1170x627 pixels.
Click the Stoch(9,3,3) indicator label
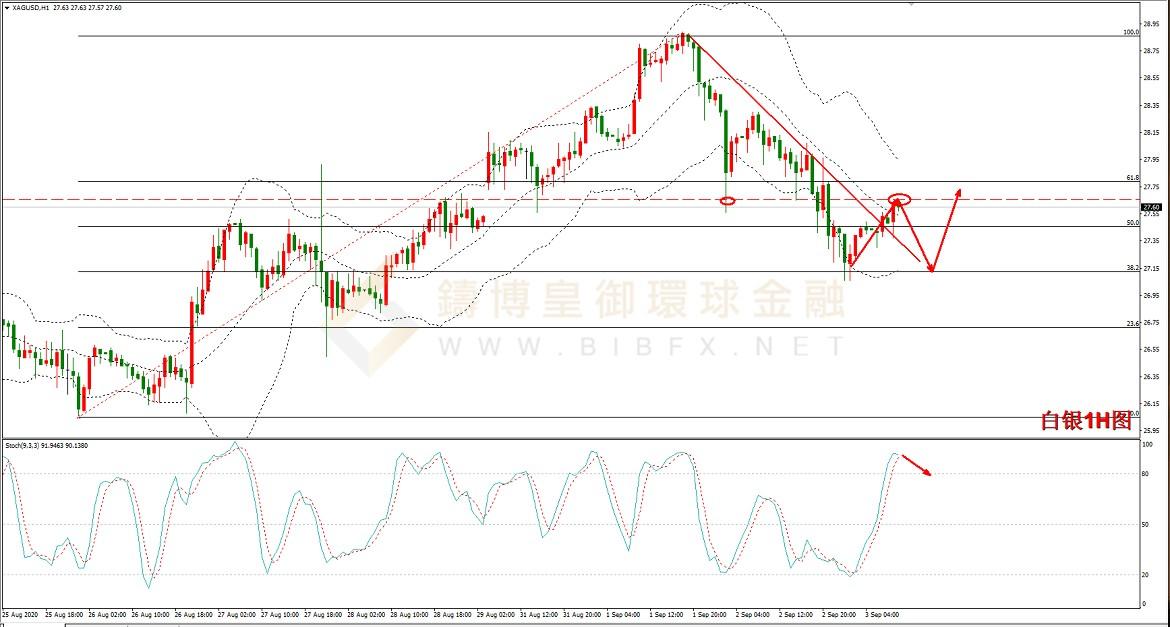coord(45,445)
